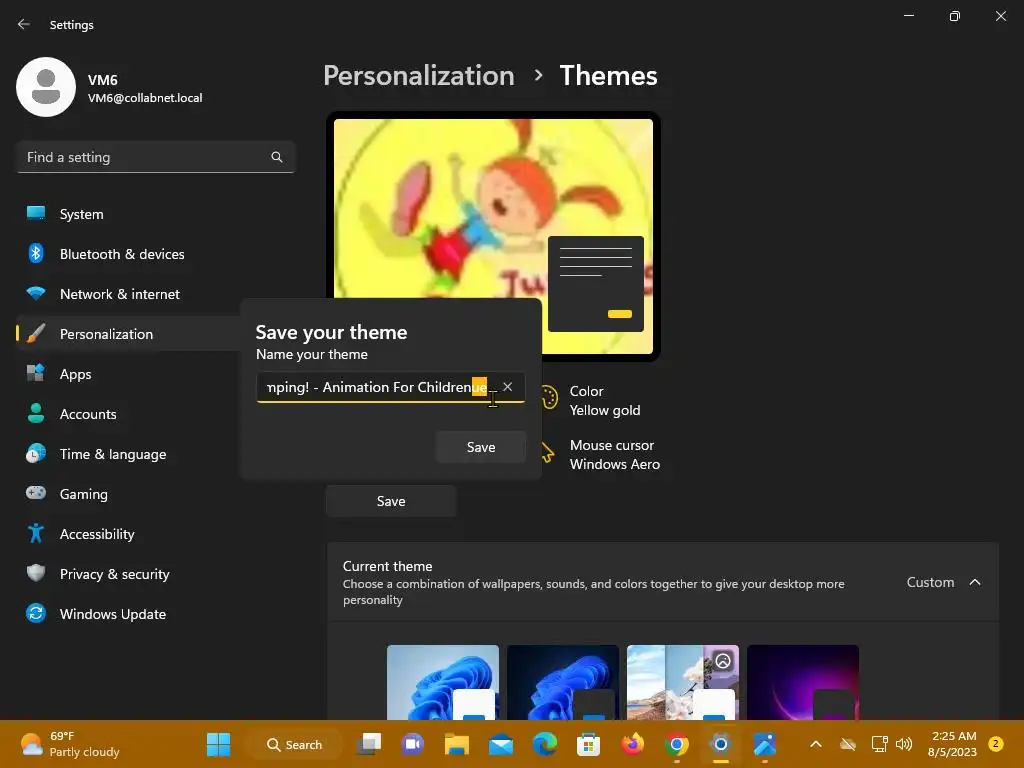Open Microsoft Store from the taskbar
The image size is (1024, 768).
pyautogui.click(x=588, y=744)
